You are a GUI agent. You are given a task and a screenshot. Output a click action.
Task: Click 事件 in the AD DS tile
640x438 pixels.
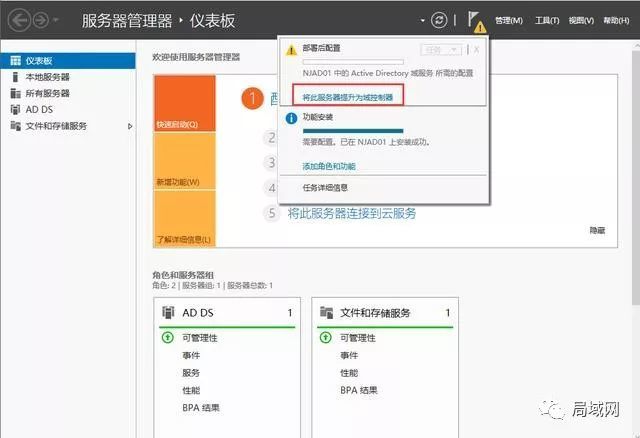191,356
